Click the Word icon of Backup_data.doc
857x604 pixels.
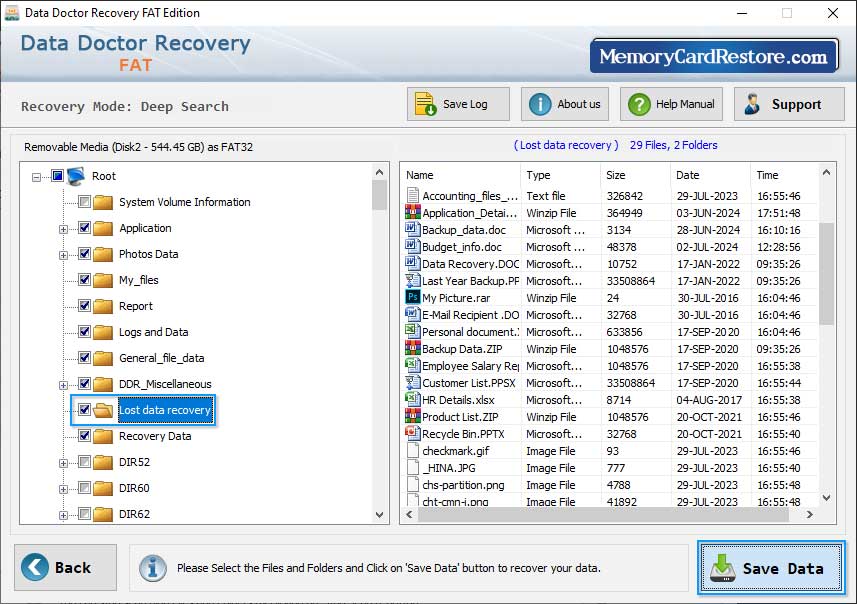pos(413,229)
